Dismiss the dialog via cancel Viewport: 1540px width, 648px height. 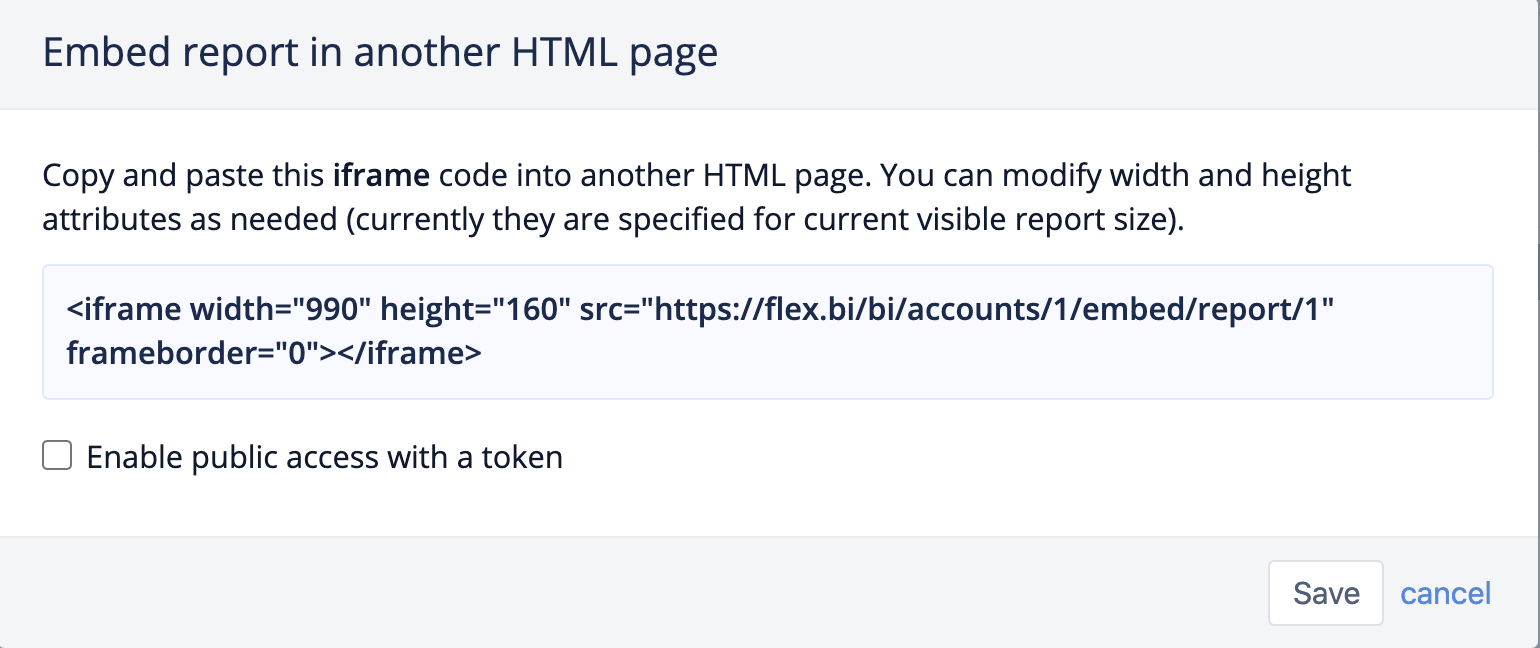(1445, 592)
